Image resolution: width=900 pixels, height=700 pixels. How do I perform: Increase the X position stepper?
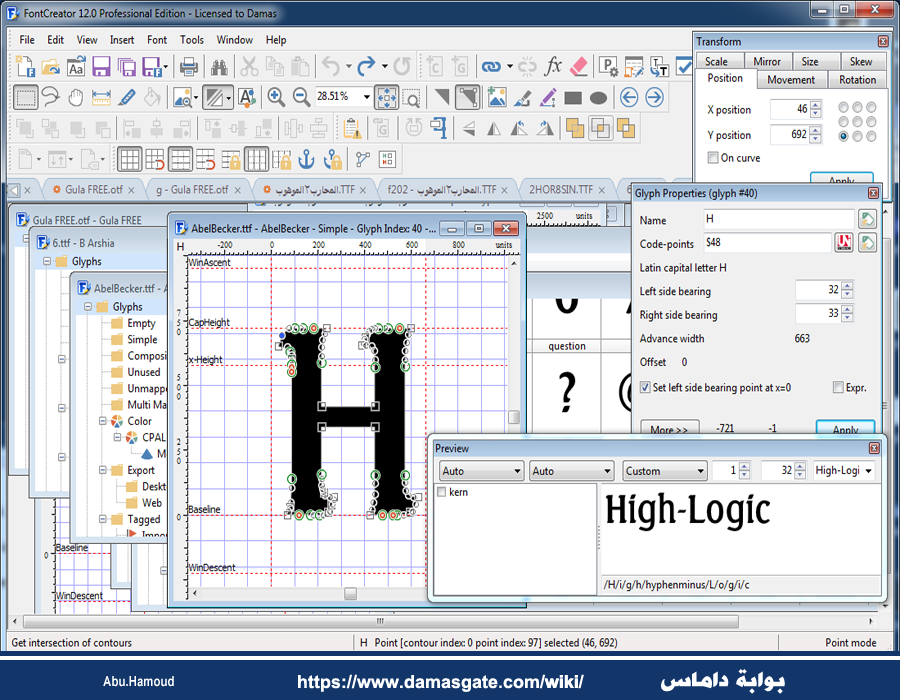coord(816,105)
